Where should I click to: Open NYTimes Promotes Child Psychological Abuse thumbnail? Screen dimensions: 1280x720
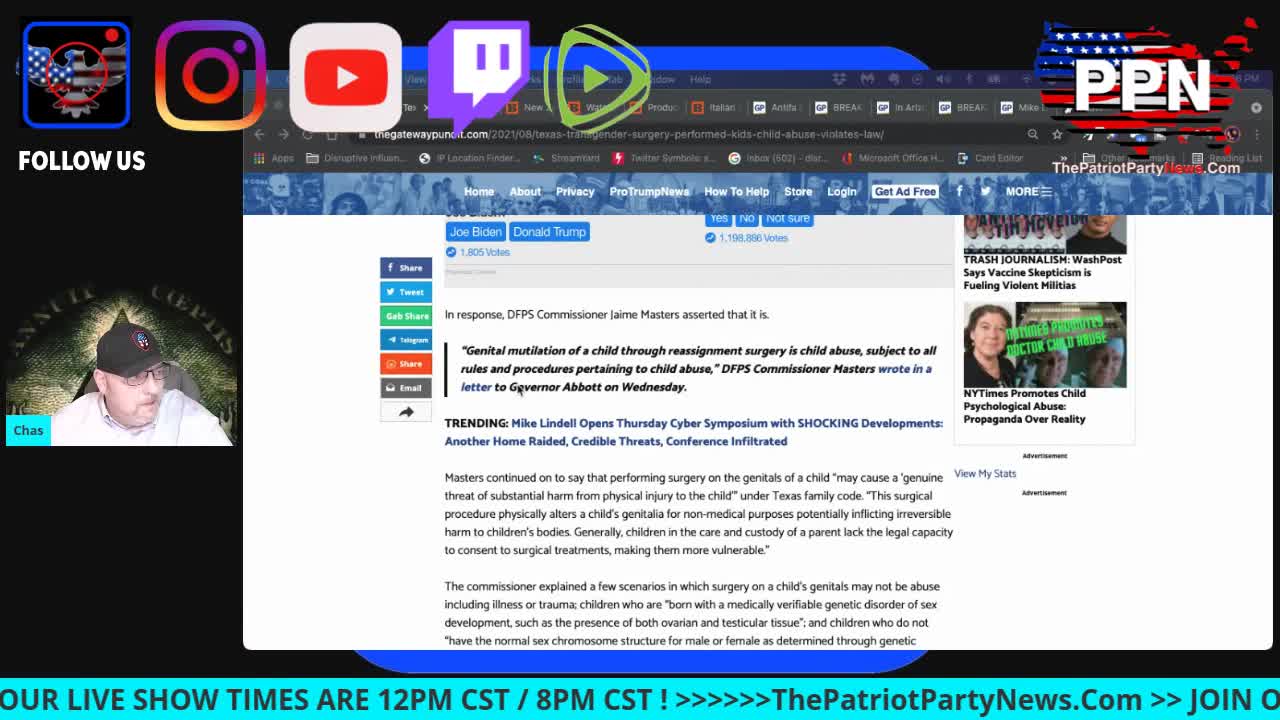[1045, 344]
